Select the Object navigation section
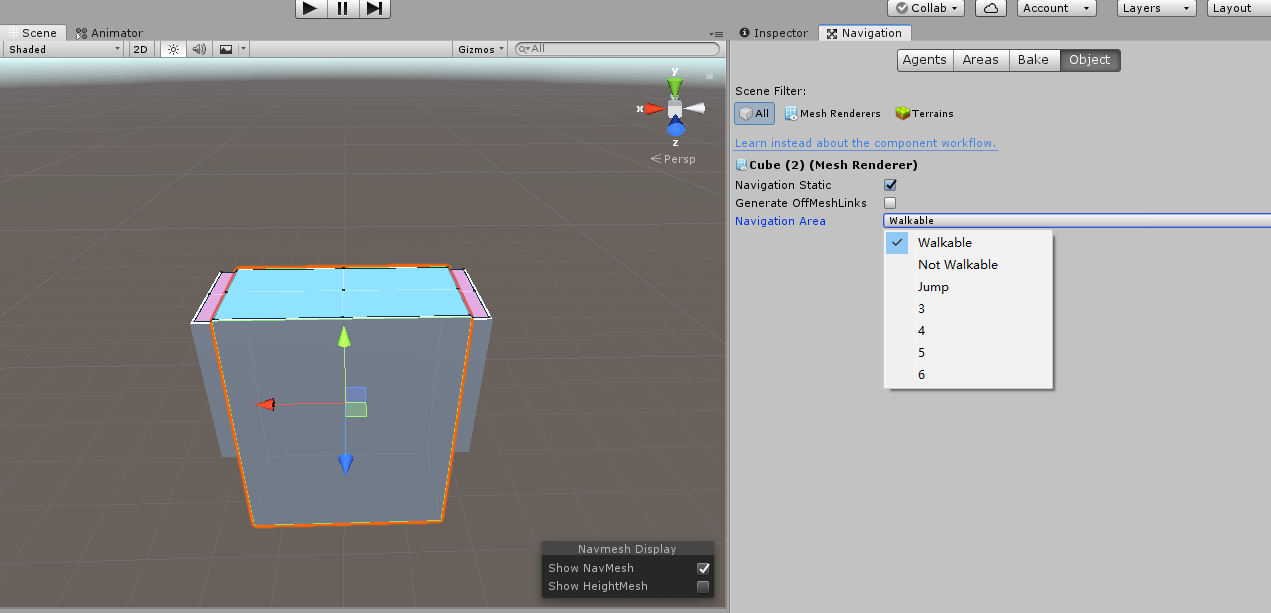The image size is (1271, 613). (1089, 60)
